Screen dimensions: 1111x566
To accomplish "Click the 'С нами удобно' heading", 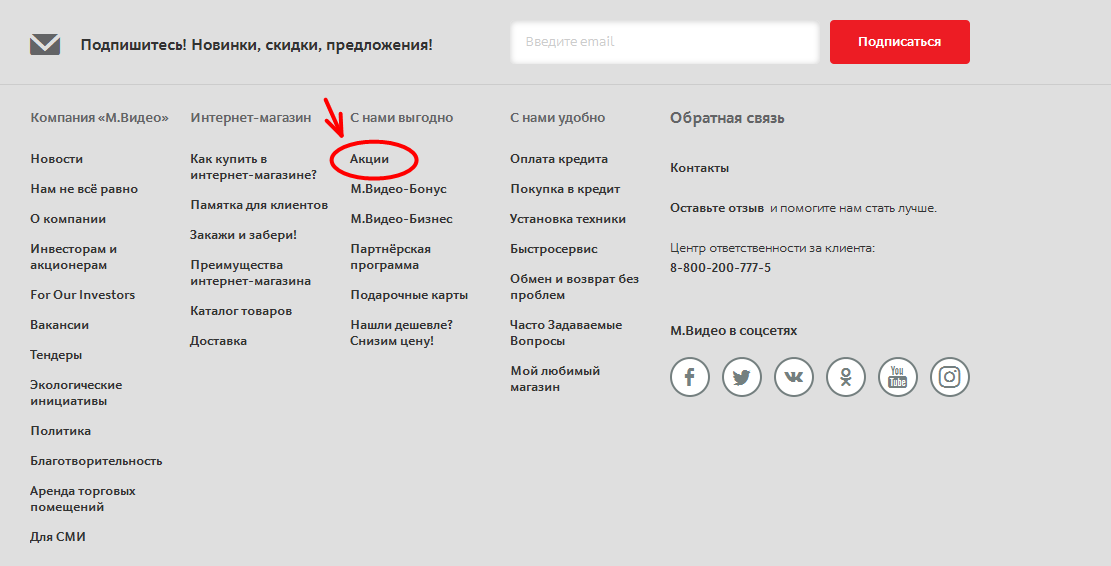I will (x=558, y=118).
